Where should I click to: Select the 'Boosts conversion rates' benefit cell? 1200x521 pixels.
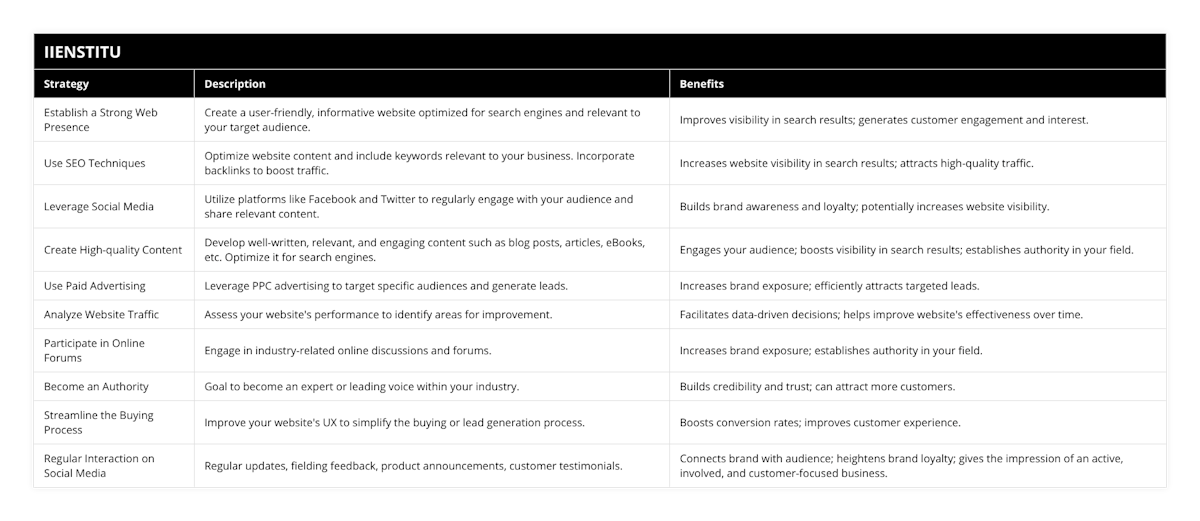click(x=820, y=422)
